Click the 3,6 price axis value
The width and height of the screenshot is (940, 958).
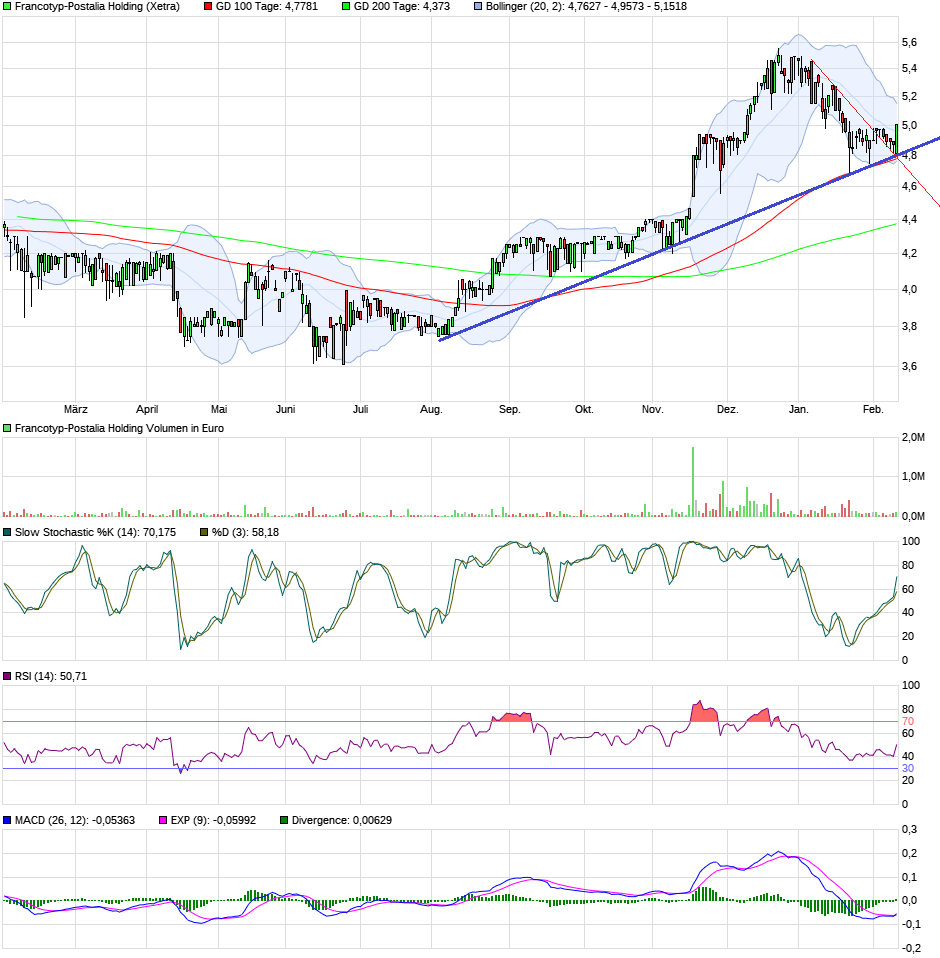click(x=909, y=367)
